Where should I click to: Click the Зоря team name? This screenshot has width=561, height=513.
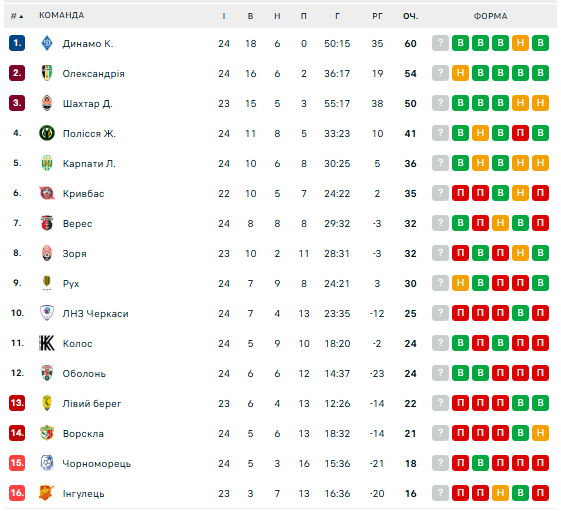click(x=74, y=254)
